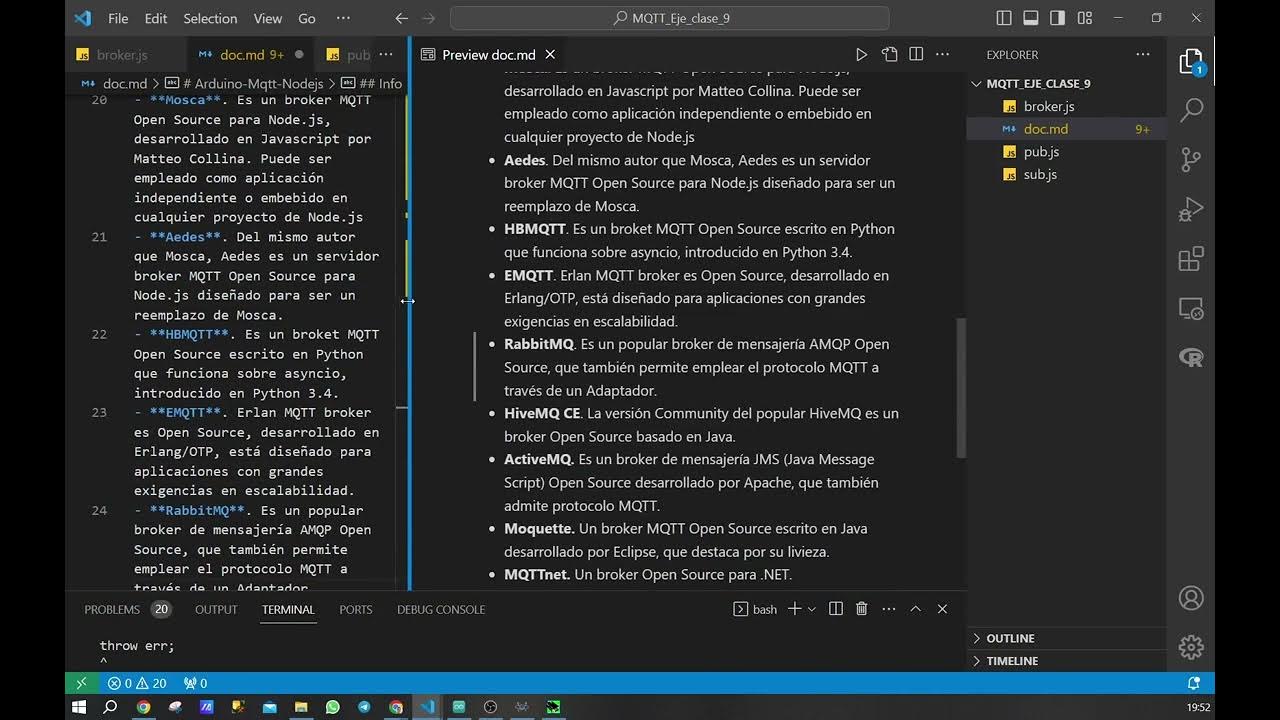Go forward using navigation arrow

[429, 18]
